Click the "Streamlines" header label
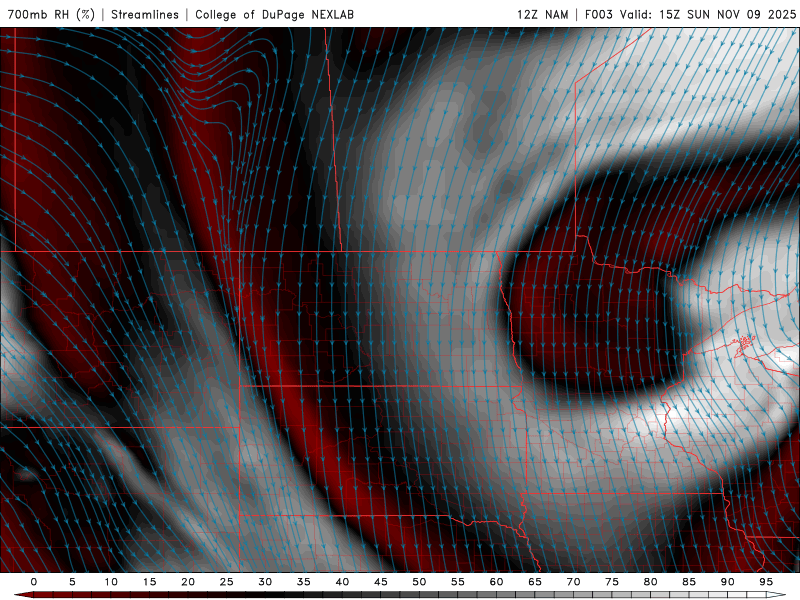Viewport: 800px width, 600px height. [x=145, y=14]
